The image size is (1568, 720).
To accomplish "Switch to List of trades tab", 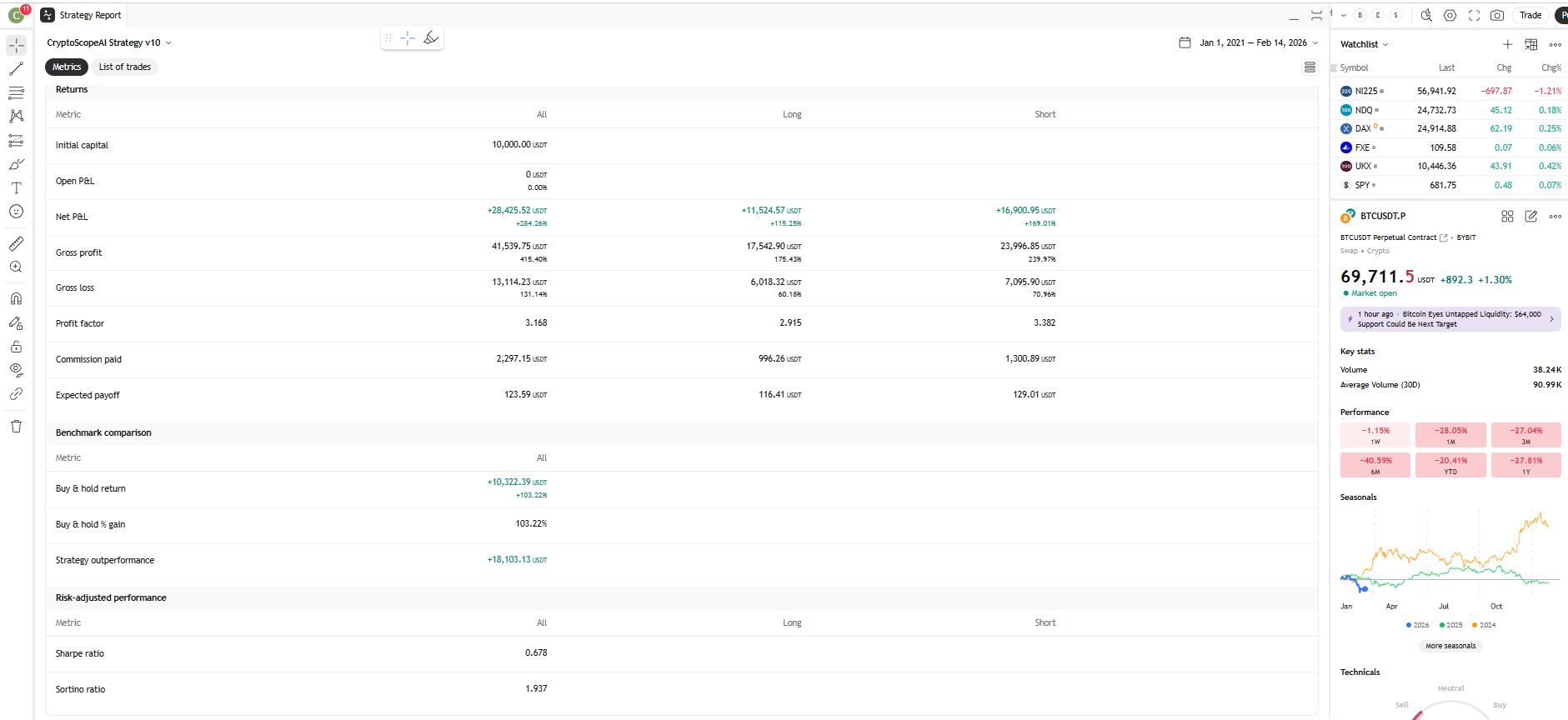I will tap(125, 67).
